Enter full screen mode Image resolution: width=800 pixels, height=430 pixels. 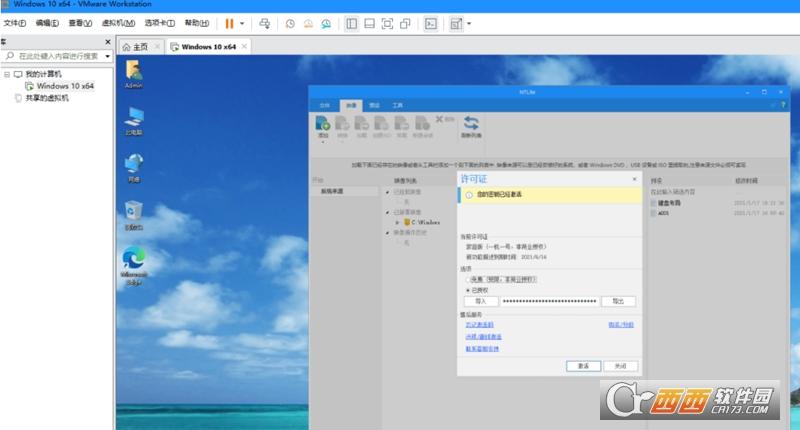(387, 23)
